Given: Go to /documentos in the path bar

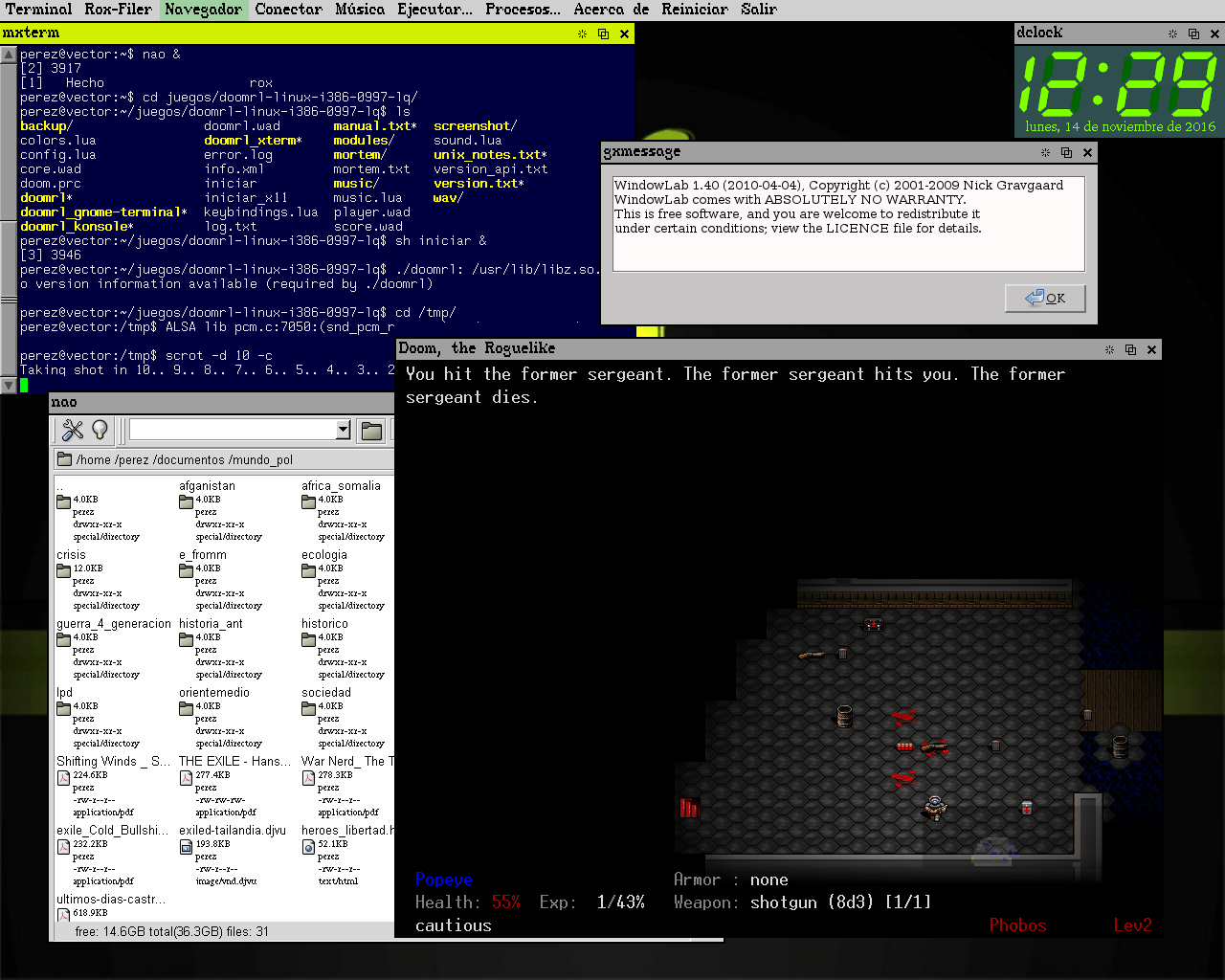Looking at the screenshot, I should 189,459.
